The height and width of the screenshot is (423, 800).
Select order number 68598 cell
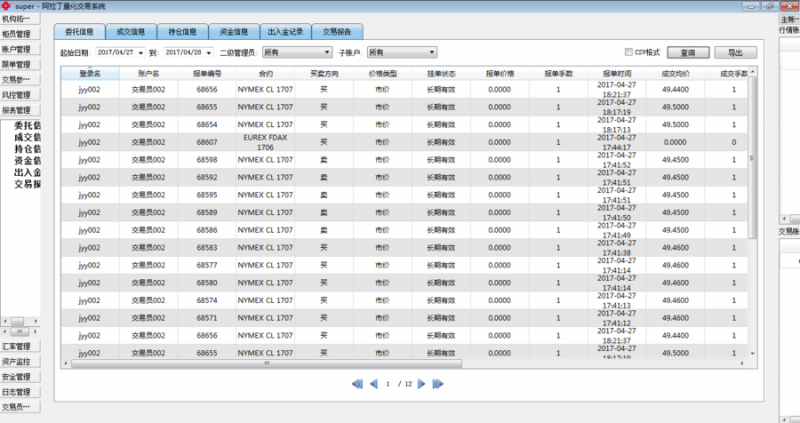click(x=207, y=160)
